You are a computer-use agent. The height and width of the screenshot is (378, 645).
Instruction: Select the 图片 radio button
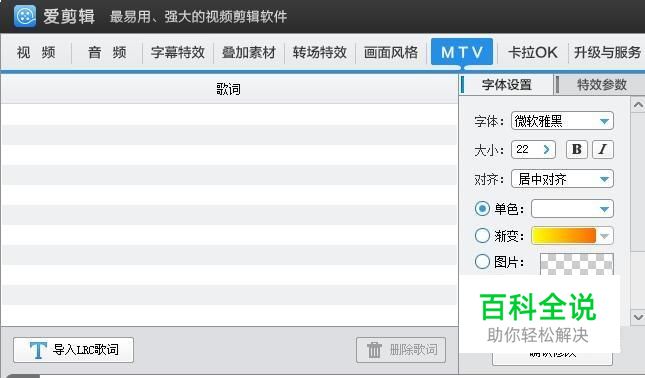click(x=482, y=261)
